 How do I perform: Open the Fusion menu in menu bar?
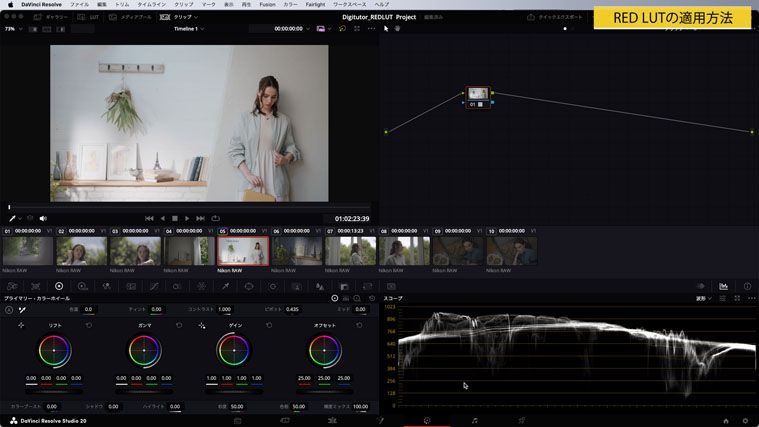[x=267, y=4]
